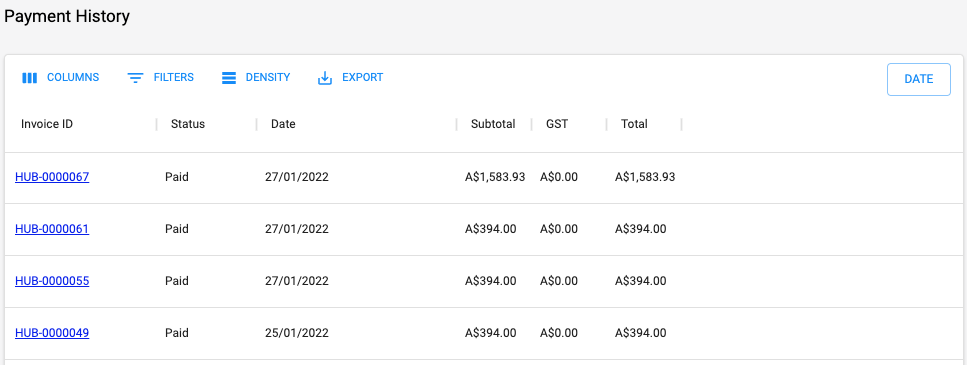This screenshot has width=967, height=365.
Task: Sort by Total column header
Action: [x=634, y=124]
